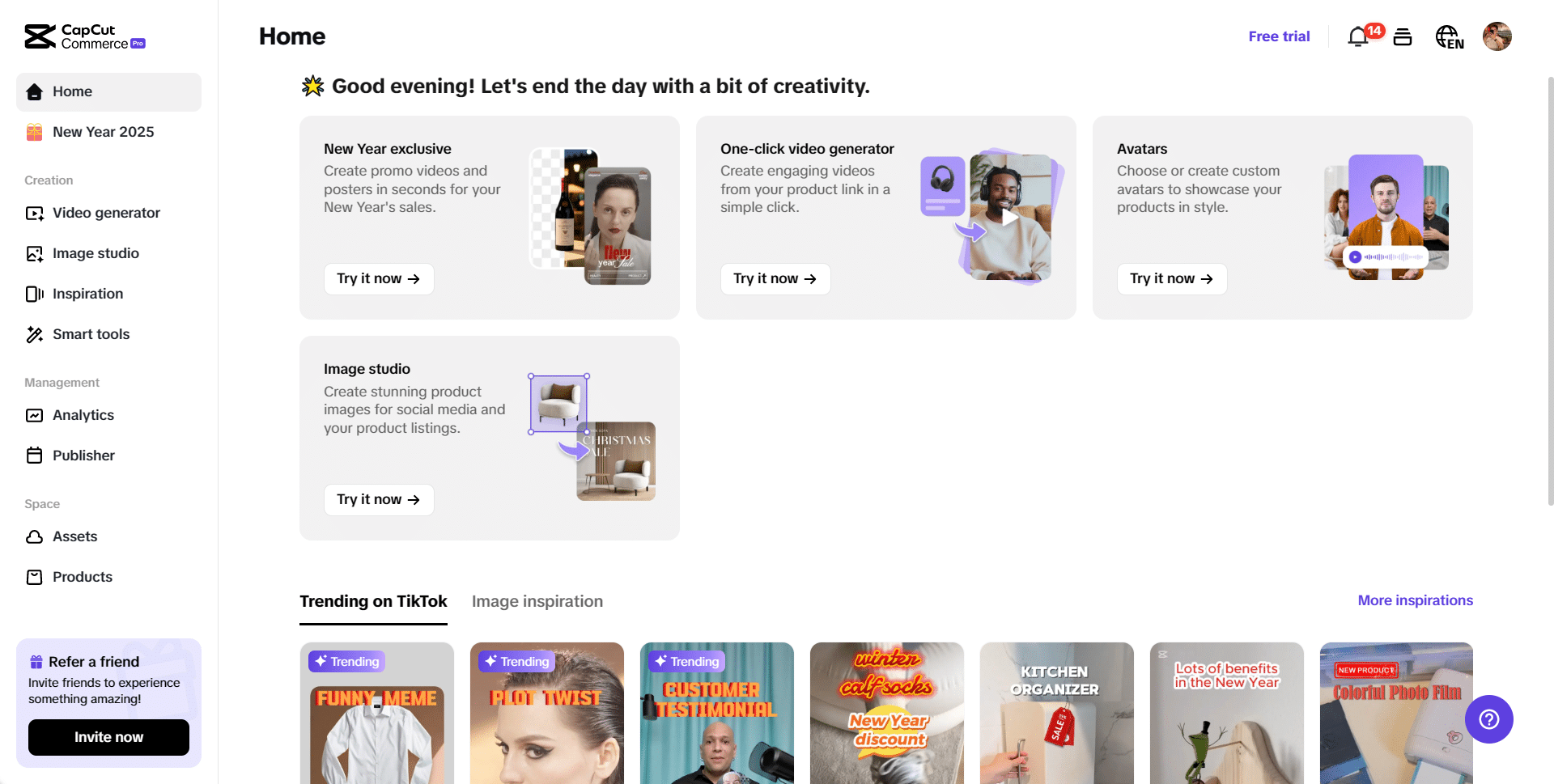Viewport: 1554px width, 784px height.
Task: Open the credits stack icon in header
Action: [x=1403, y=37]
